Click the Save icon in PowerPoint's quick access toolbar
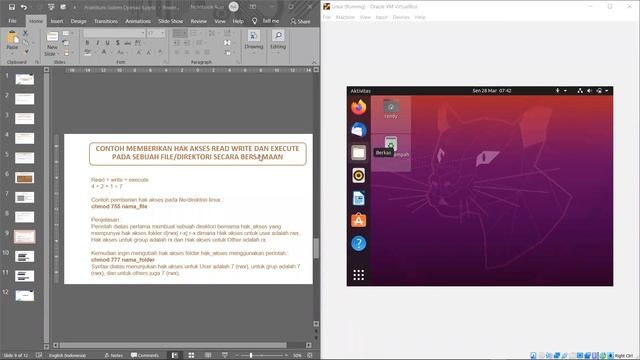 pos(12,7)
